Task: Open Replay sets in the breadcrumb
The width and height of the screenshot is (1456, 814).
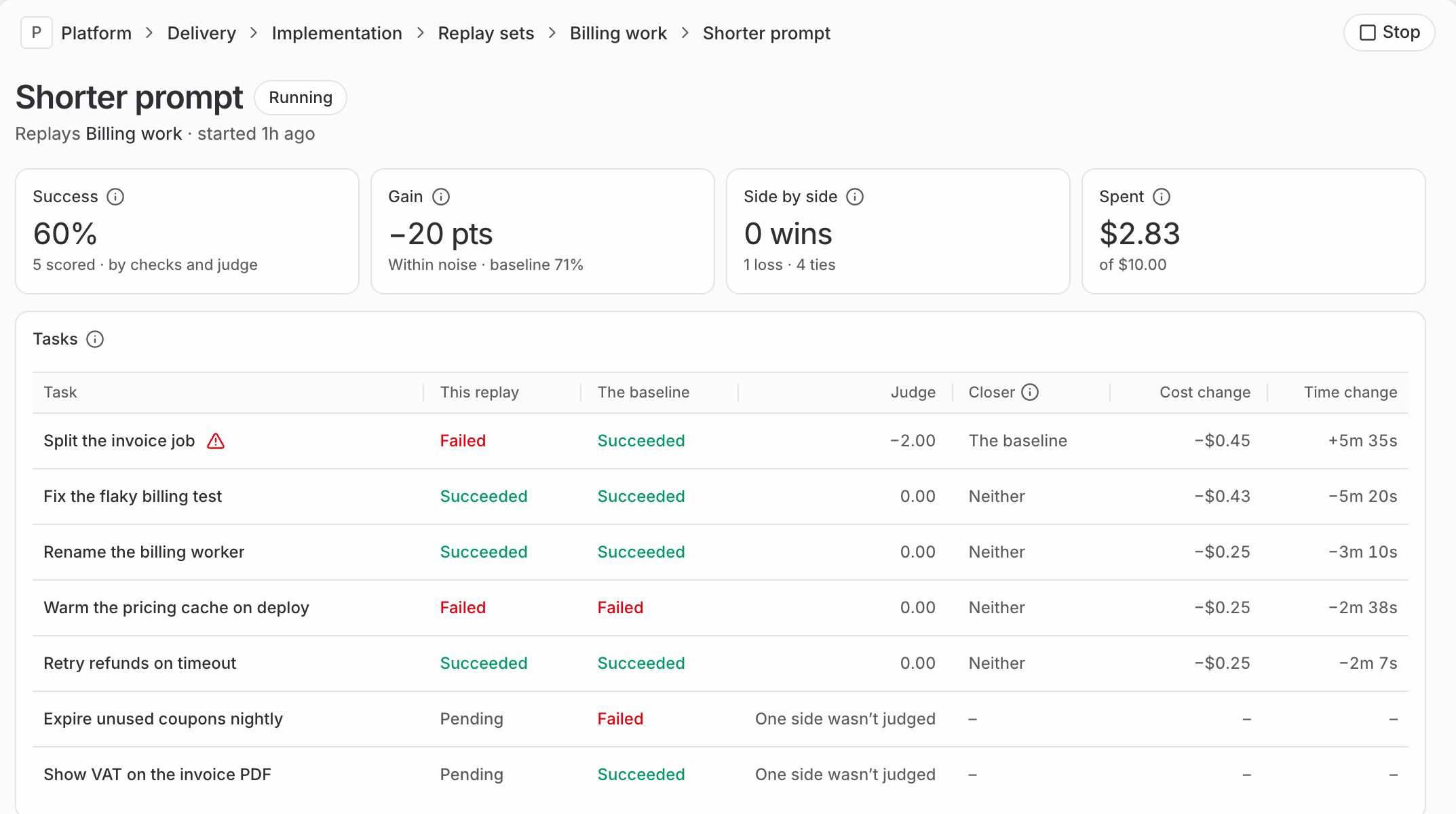Action: coord(486,33)
